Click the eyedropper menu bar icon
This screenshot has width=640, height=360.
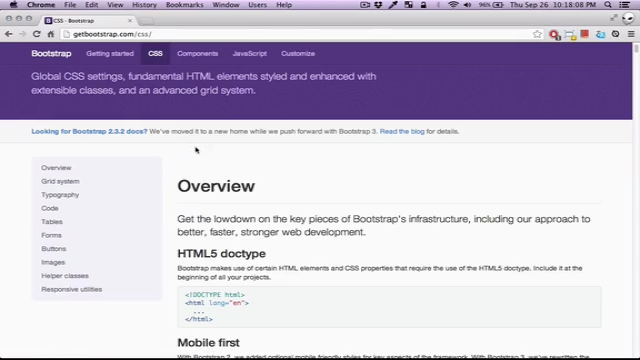393,5
